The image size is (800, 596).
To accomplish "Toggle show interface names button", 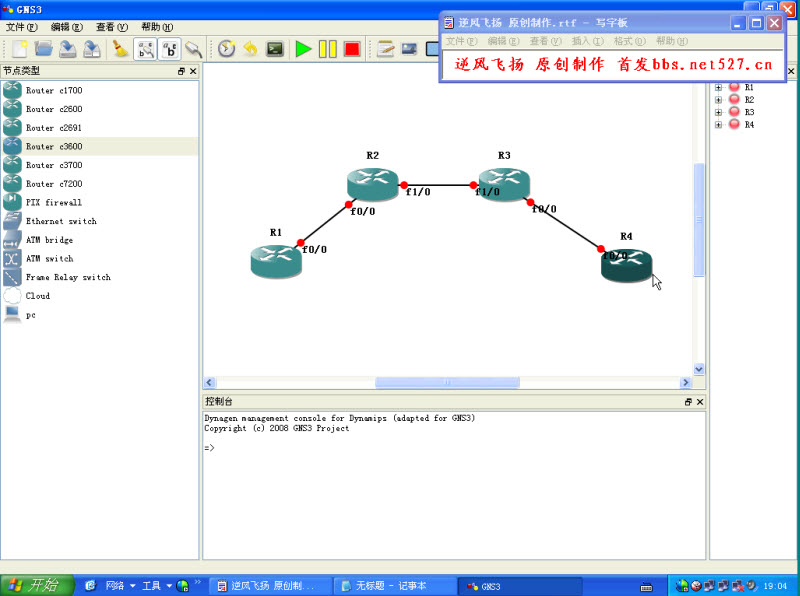I will 145,49.
